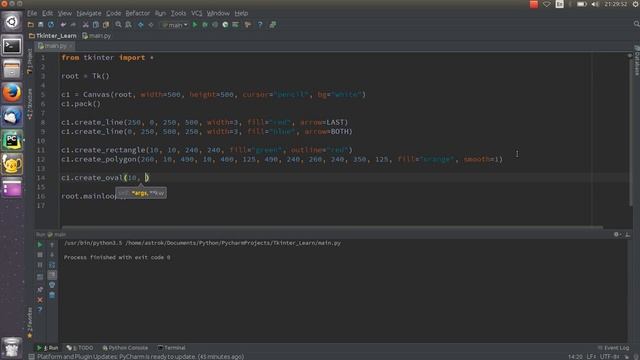This screenshot has width=640, height=360.
Task: Click the editor's vertical scrollbar
Action: pos(630,131)
